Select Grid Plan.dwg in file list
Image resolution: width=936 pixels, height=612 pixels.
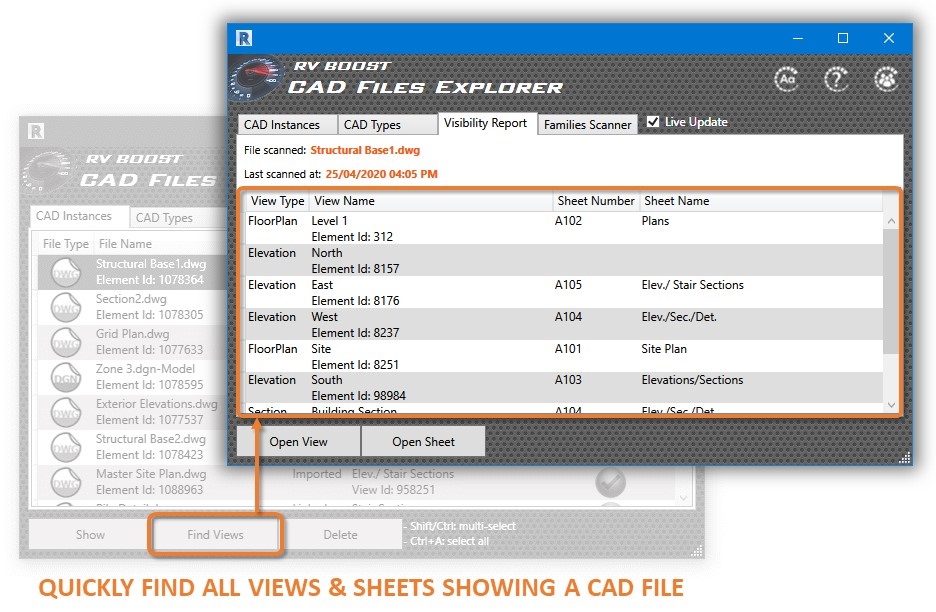133,342
